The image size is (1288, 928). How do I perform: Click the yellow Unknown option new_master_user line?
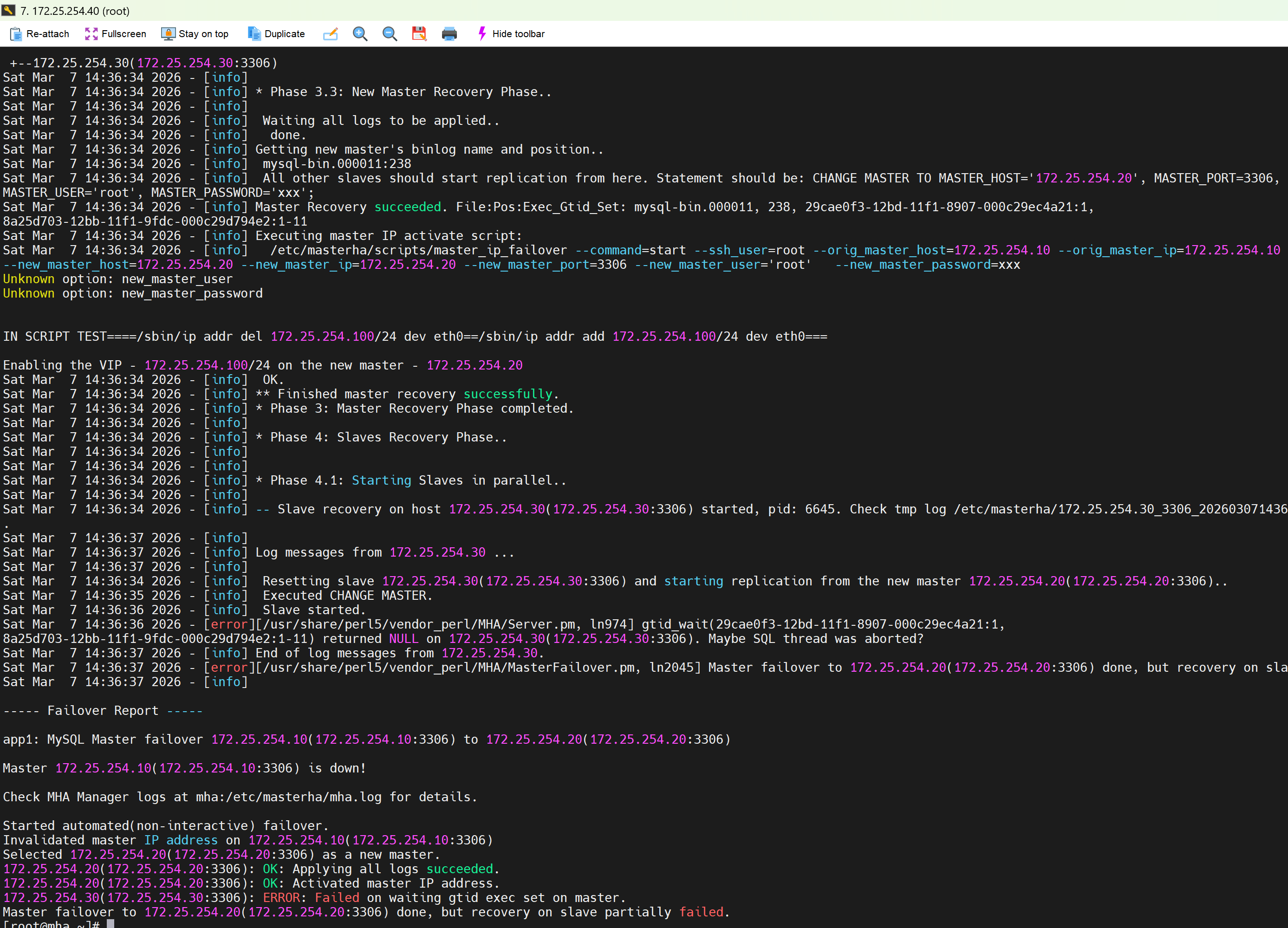[x=117, y=279]
